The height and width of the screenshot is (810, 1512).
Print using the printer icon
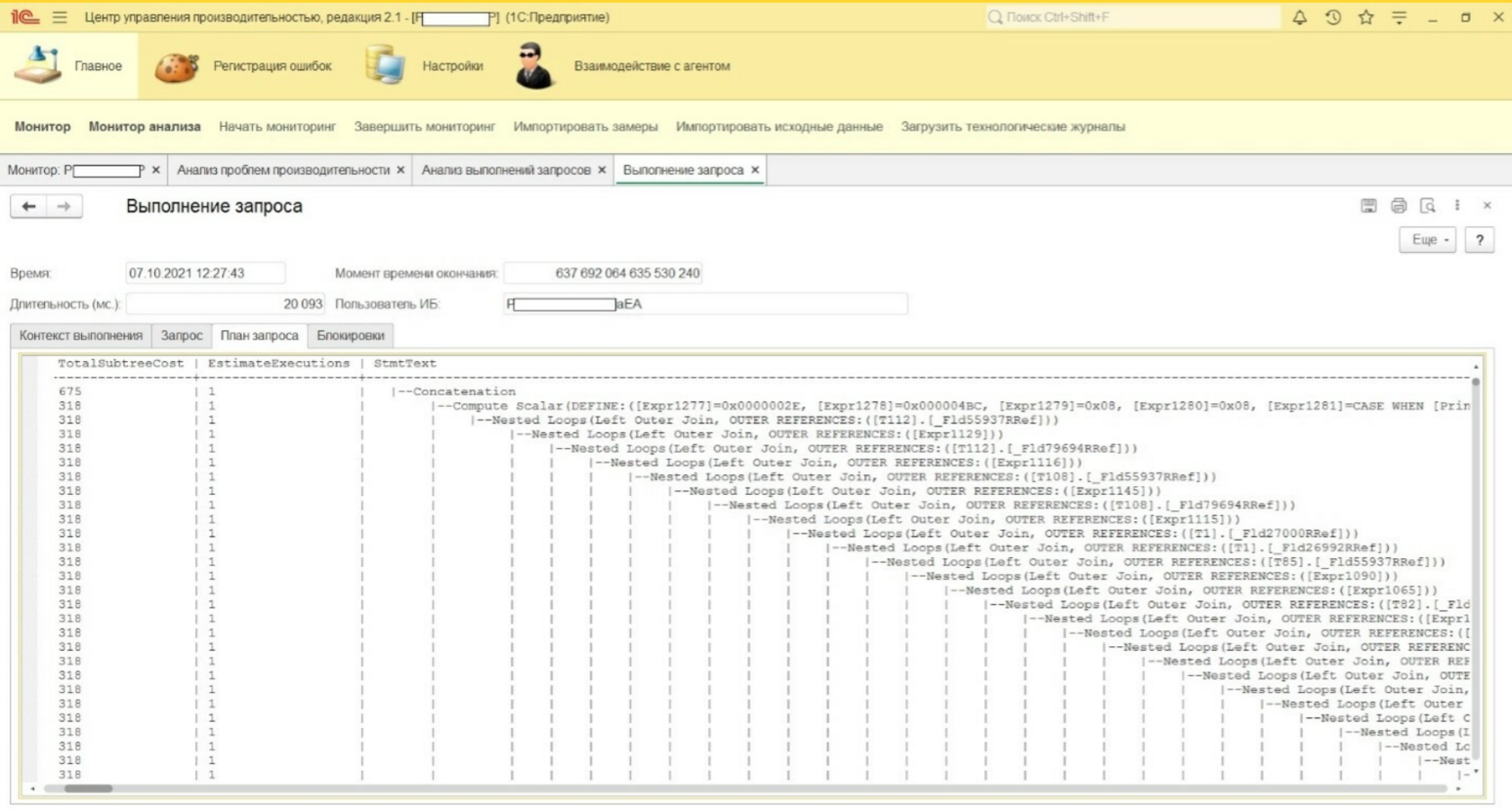coord(1399,206)
